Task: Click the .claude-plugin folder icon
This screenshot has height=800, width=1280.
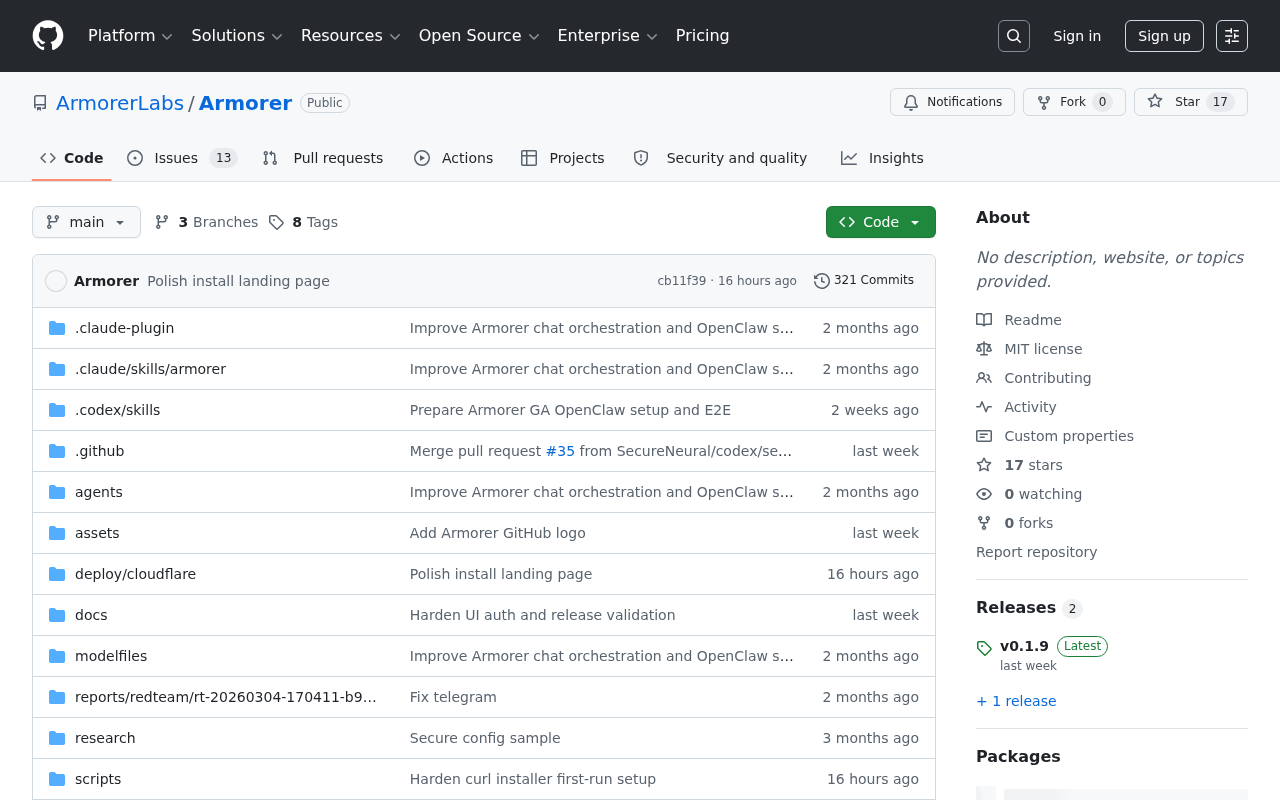Action: coord(57,328)
